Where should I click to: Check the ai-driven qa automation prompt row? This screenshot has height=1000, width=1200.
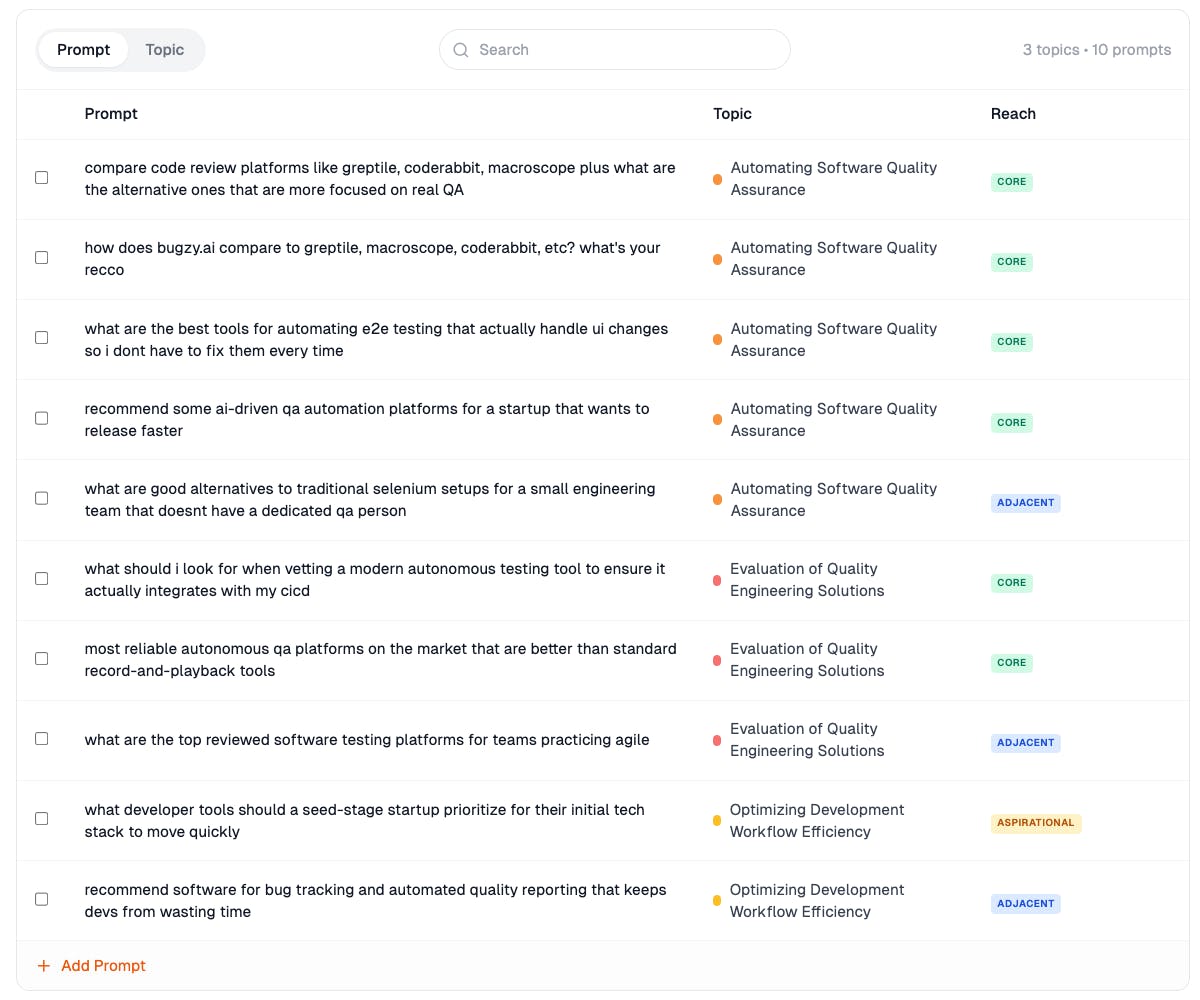42,418
